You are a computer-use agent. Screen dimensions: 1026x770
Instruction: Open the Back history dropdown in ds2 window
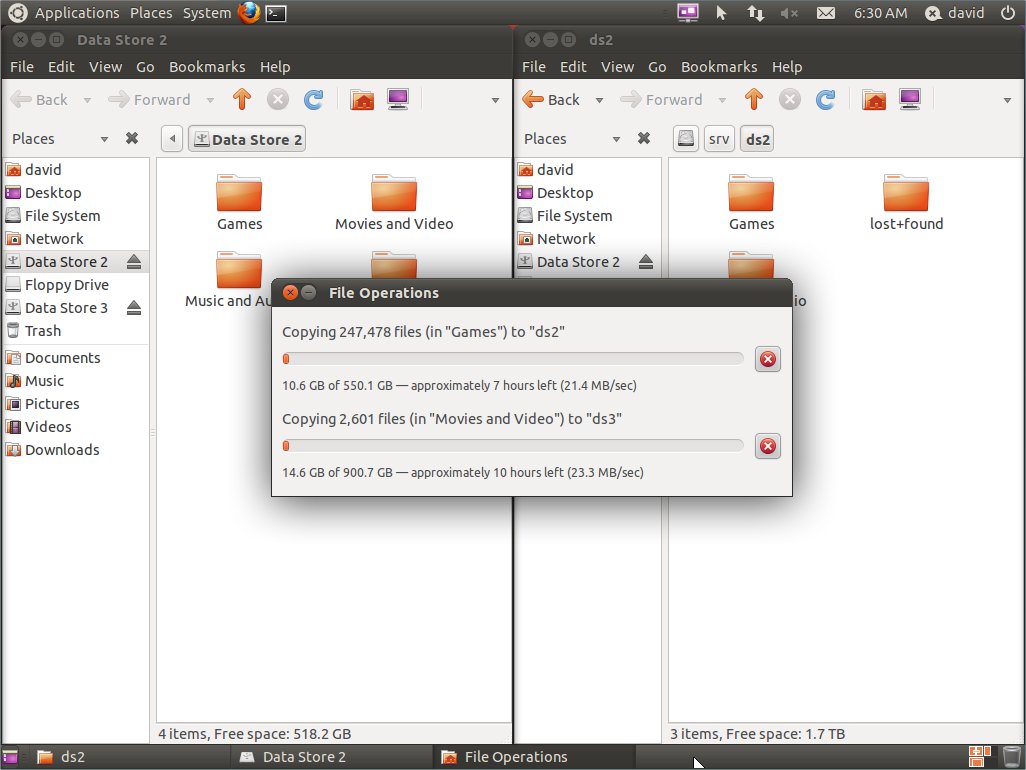599,100
